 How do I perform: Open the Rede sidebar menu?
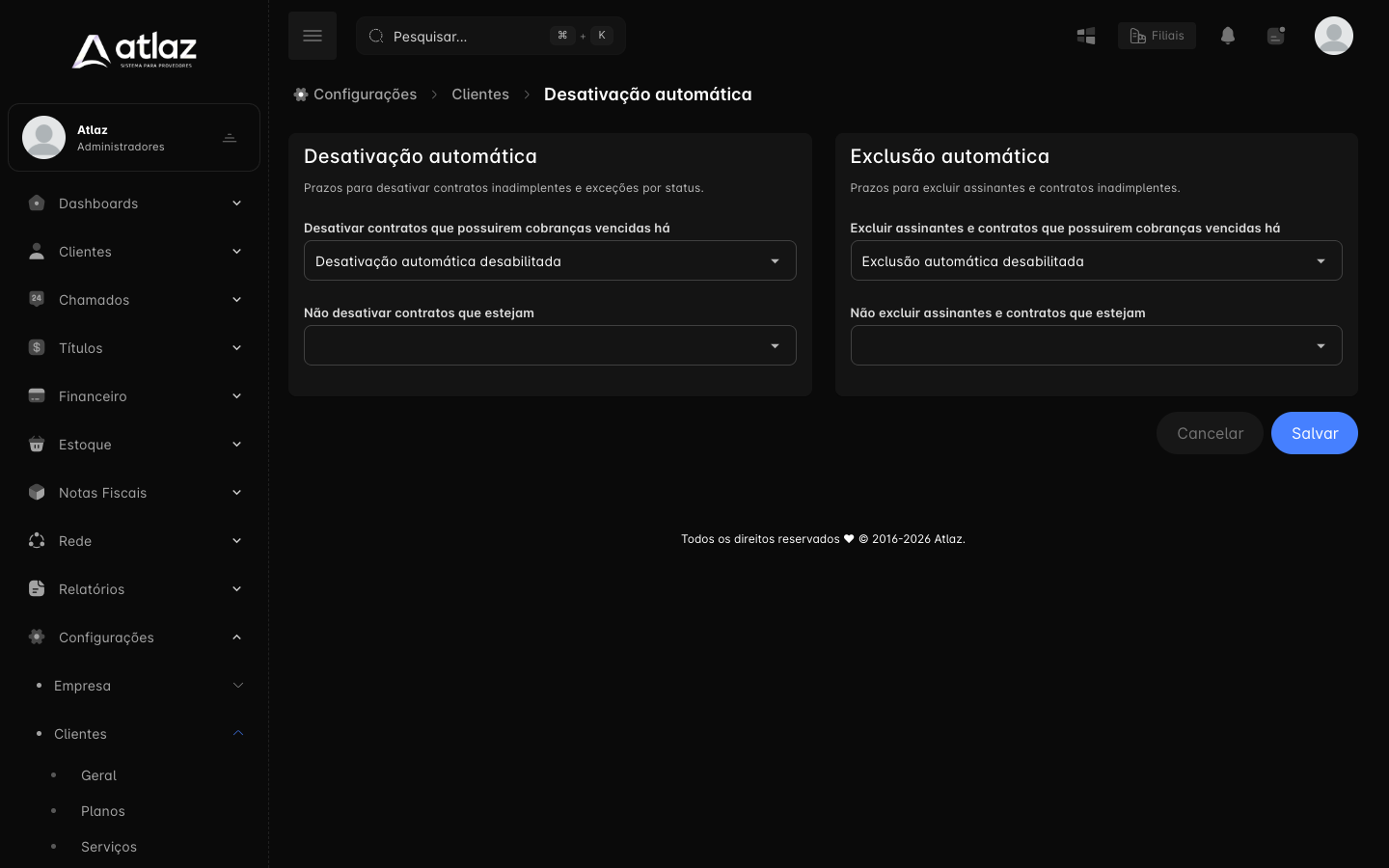coord(134,541)
